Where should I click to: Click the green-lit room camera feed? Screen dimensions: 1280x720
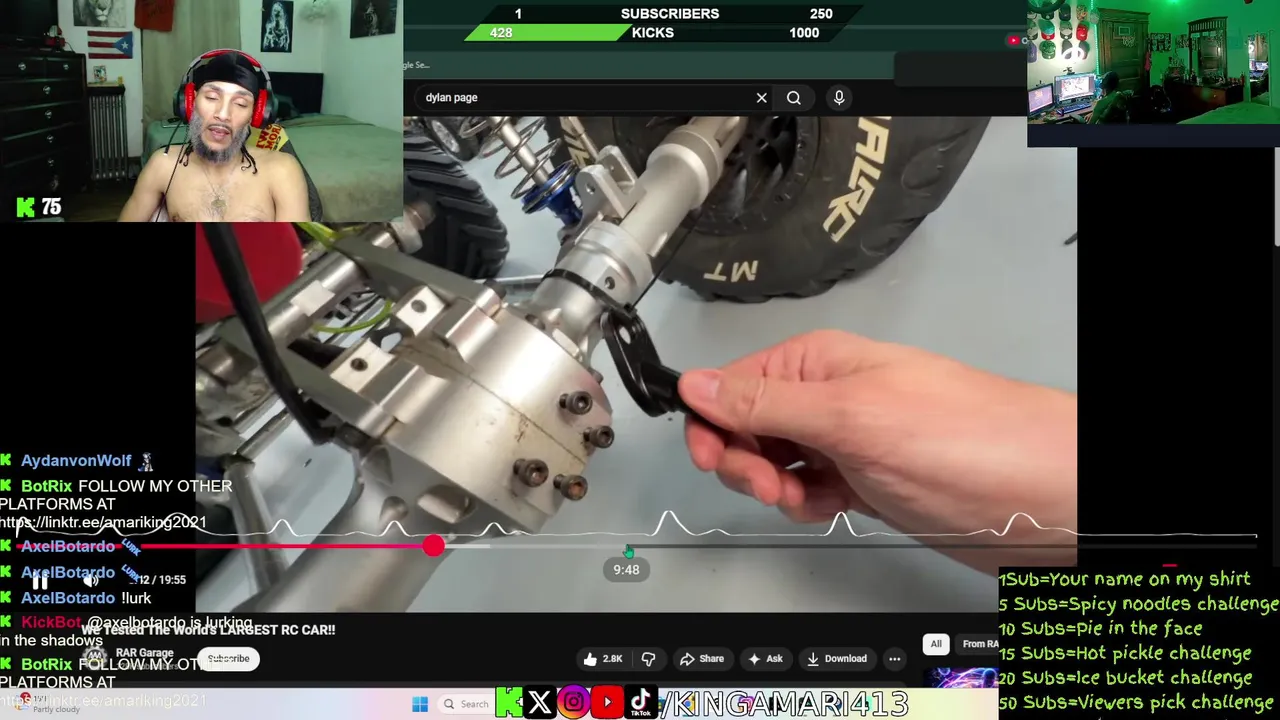(1153, 62)
